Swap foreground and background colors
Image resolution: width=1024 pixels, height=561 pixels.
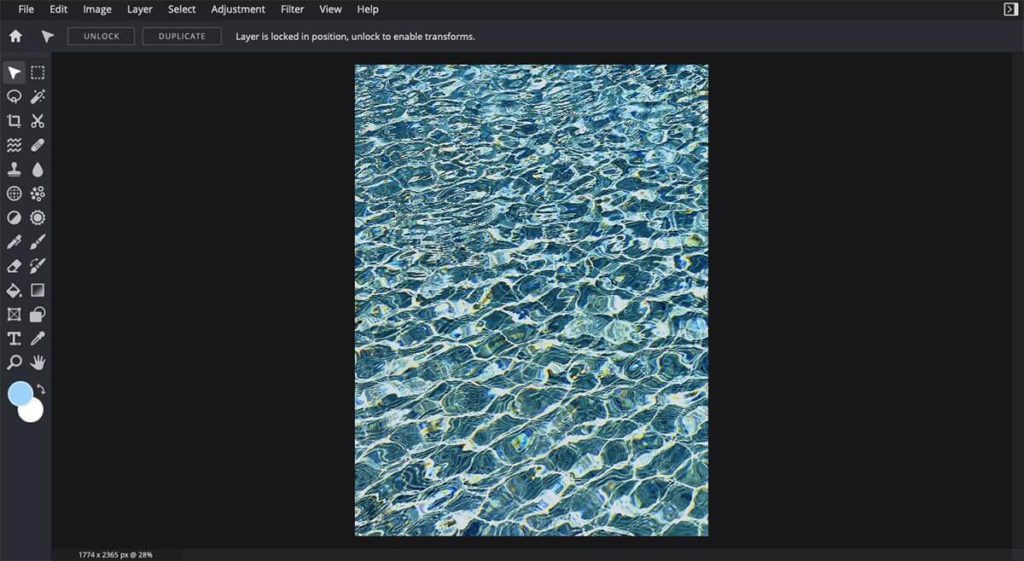click(41, 388)
